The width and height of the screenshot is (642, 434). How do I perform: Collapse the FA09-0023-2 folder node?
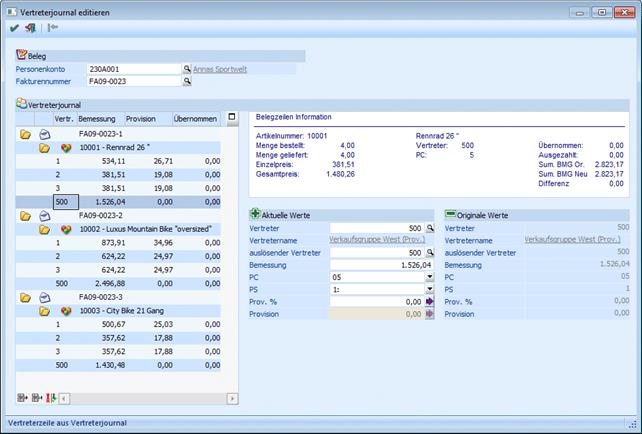(x=25, y=215)
